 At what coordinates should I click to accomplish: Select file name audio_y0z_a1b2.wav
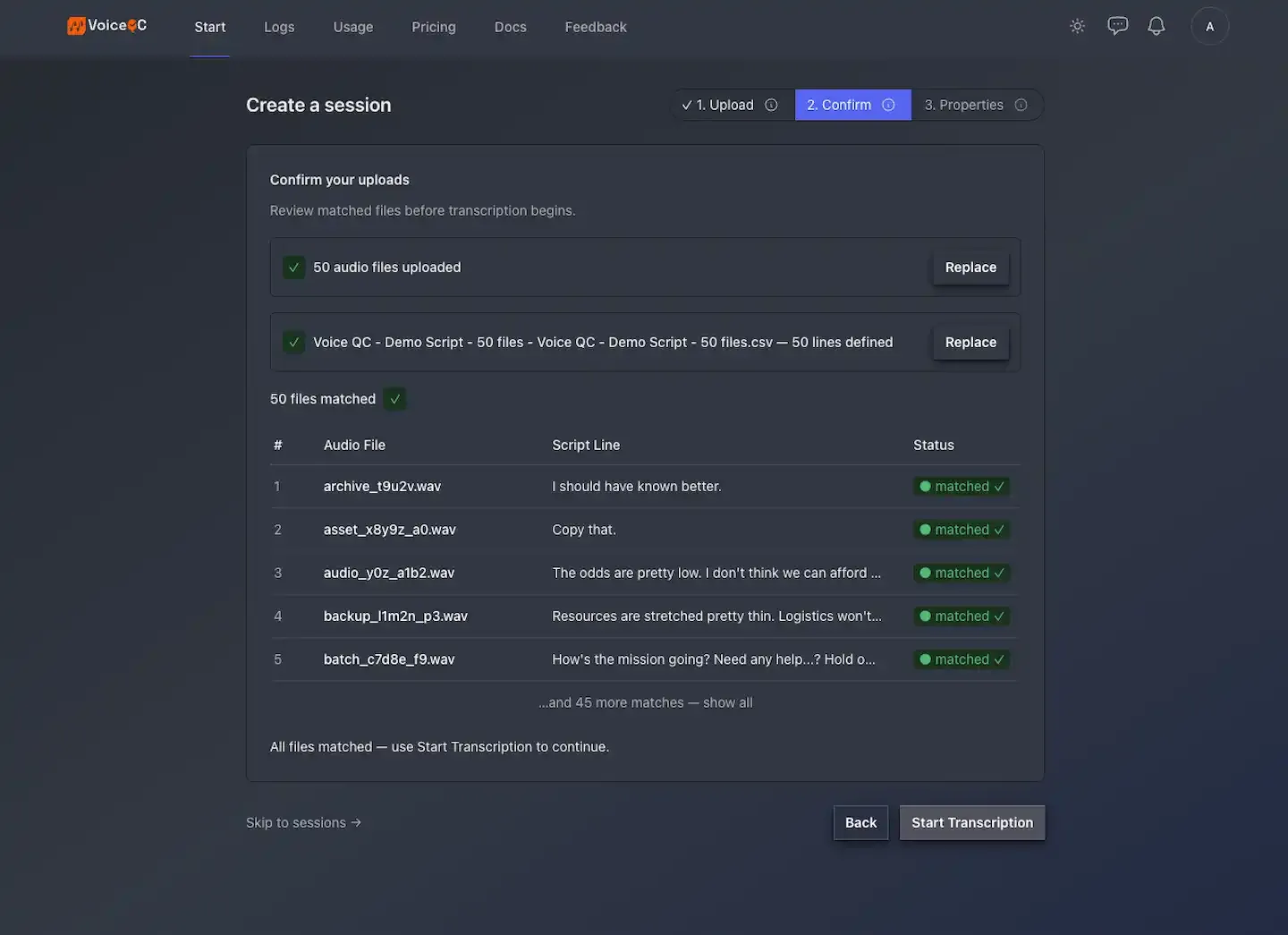coord(388,573)
